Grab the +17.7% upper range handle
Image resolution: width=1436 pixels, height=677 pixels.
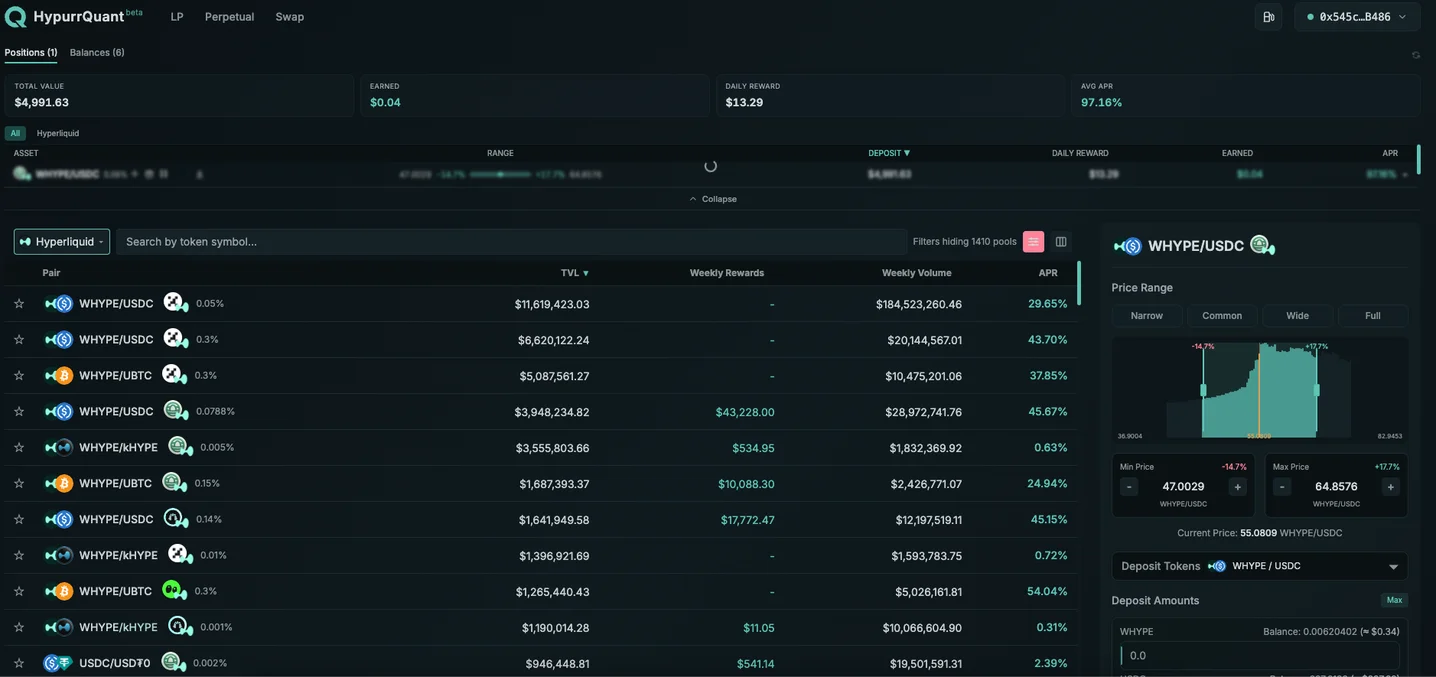(x=1317, y=390)
